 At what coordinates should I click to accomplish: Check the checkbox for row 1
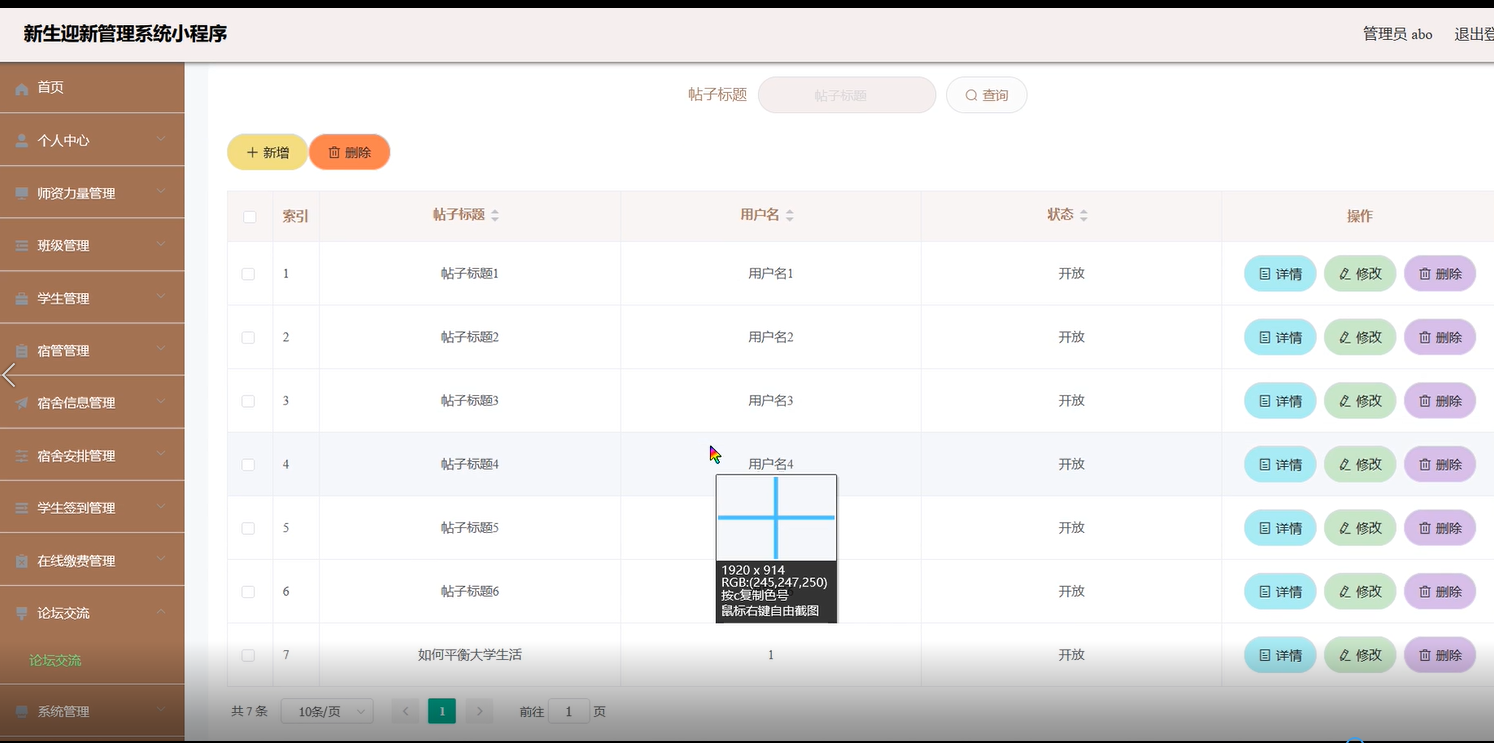click(248, 274)
